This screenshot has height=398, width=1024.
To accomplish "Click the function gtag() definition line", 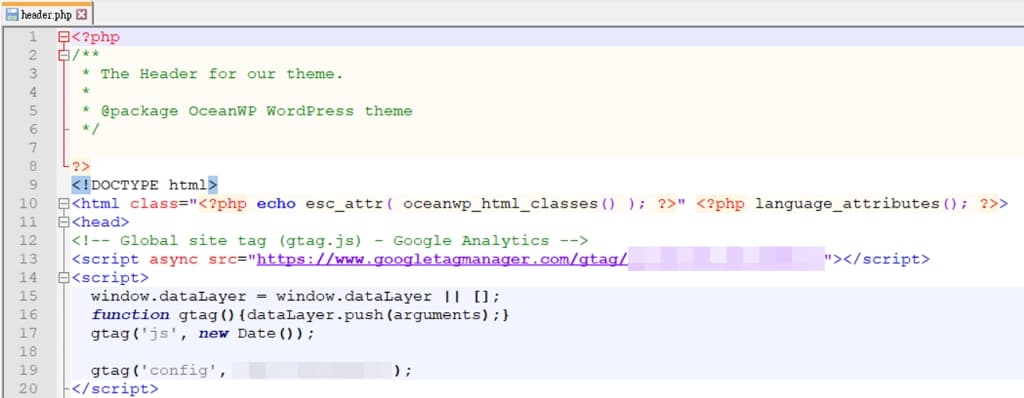I will [300, 315].
